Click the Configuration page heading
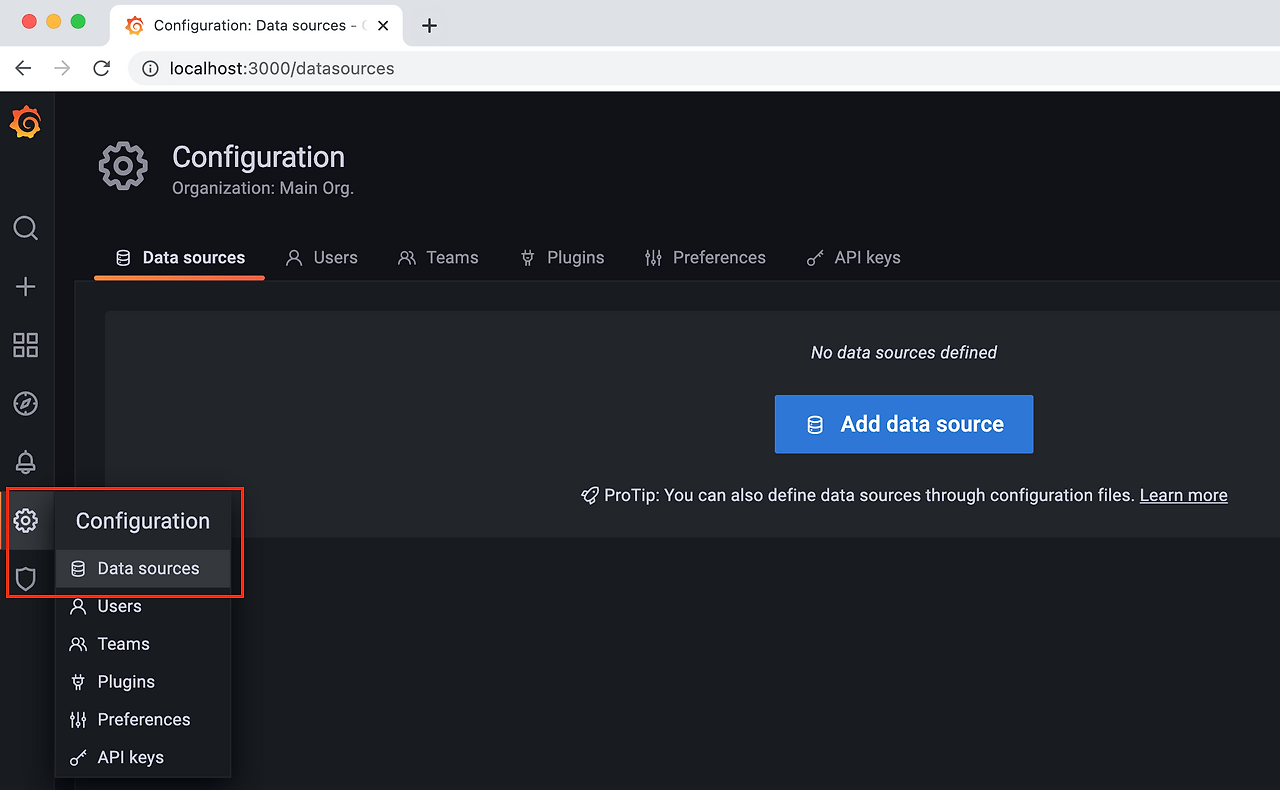Viewport: 1280px width, 790px height. pyautogui.click(x=258, y=157)
